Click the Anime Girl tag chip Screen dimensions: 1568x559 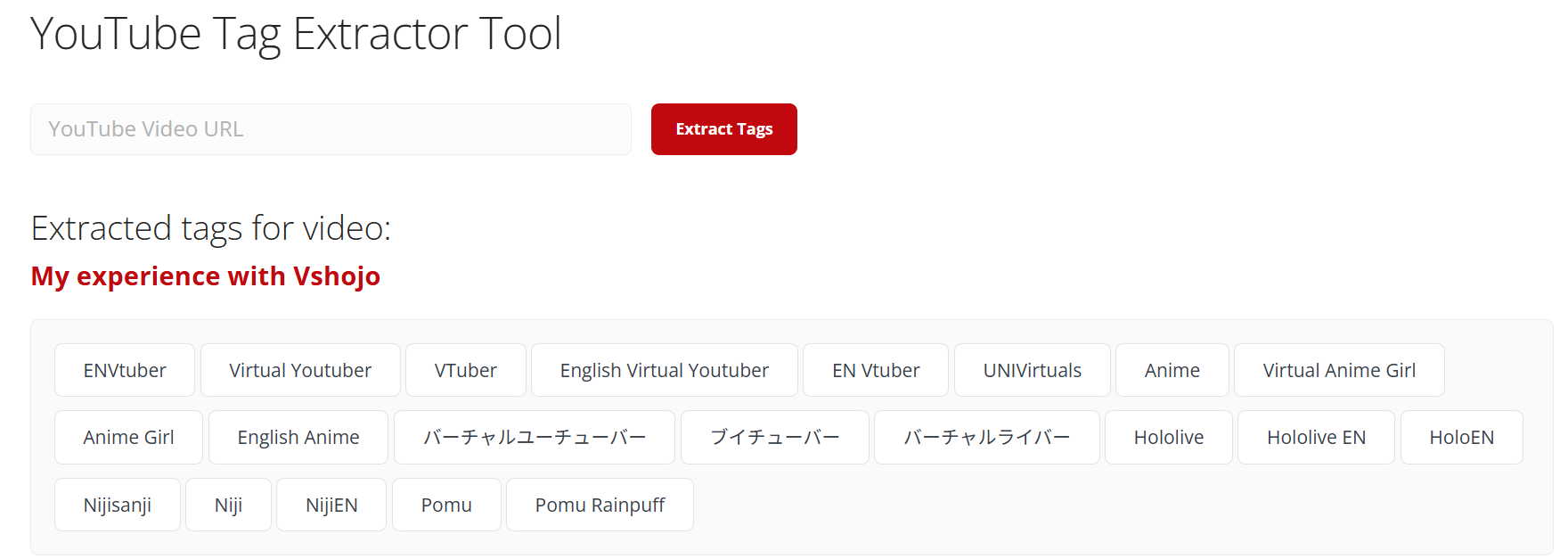pos(128,437)
